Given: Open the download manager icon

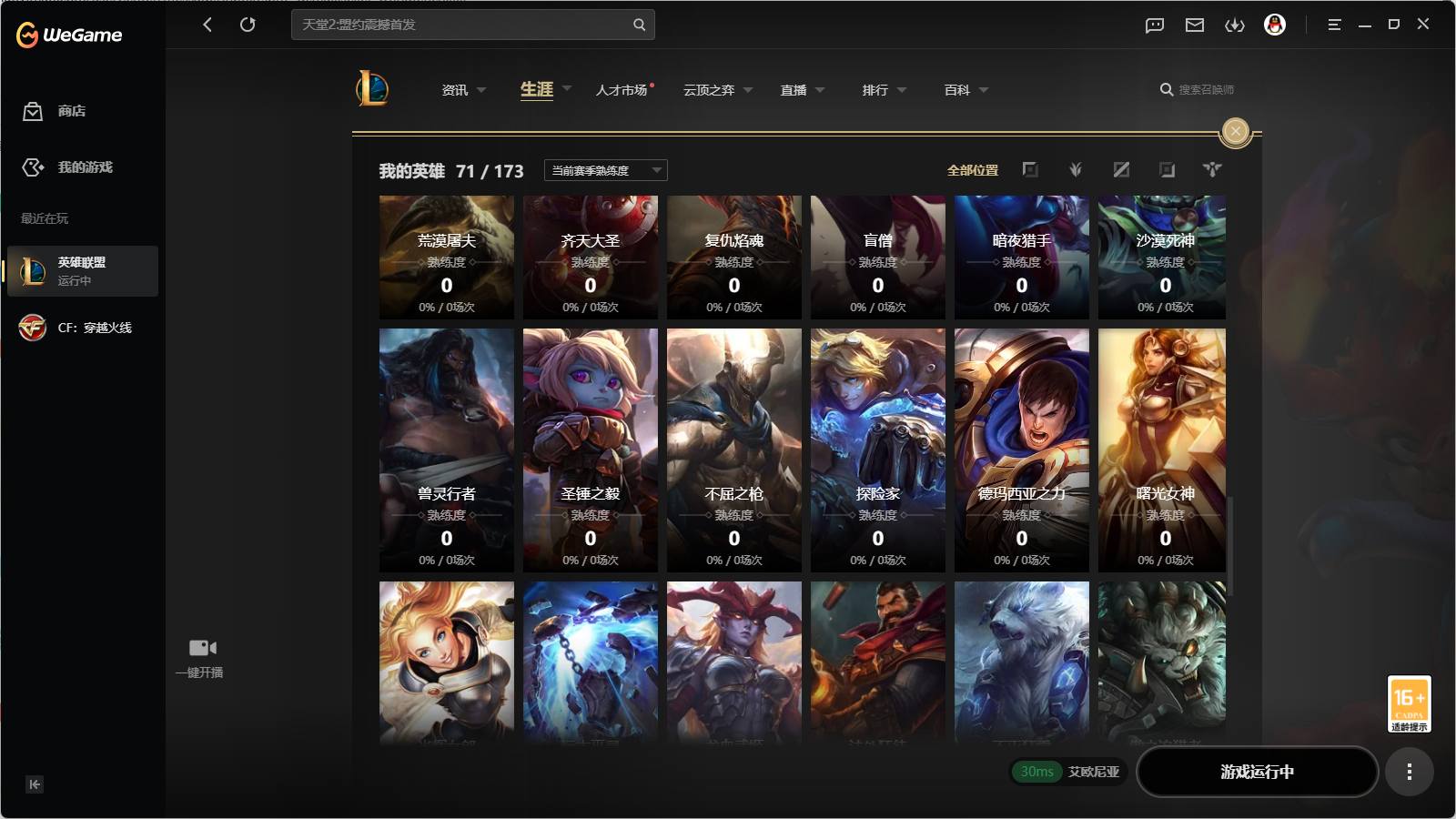Looking at the screenshot, I should tap(1235, 25).
